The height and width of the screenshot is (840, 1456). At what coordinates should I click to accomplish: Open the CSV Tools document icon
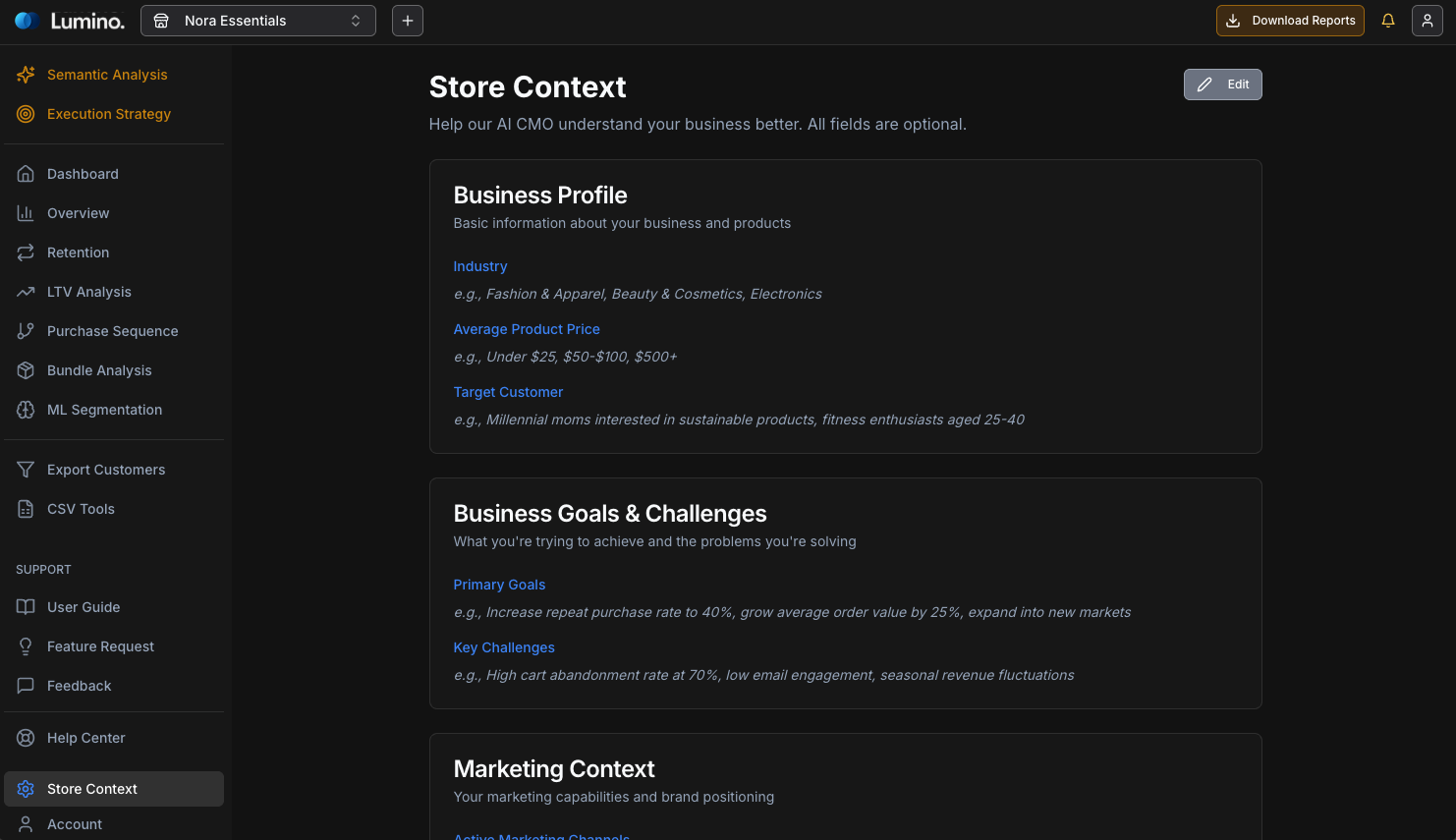pyautogui.click(x=26, y=509)
